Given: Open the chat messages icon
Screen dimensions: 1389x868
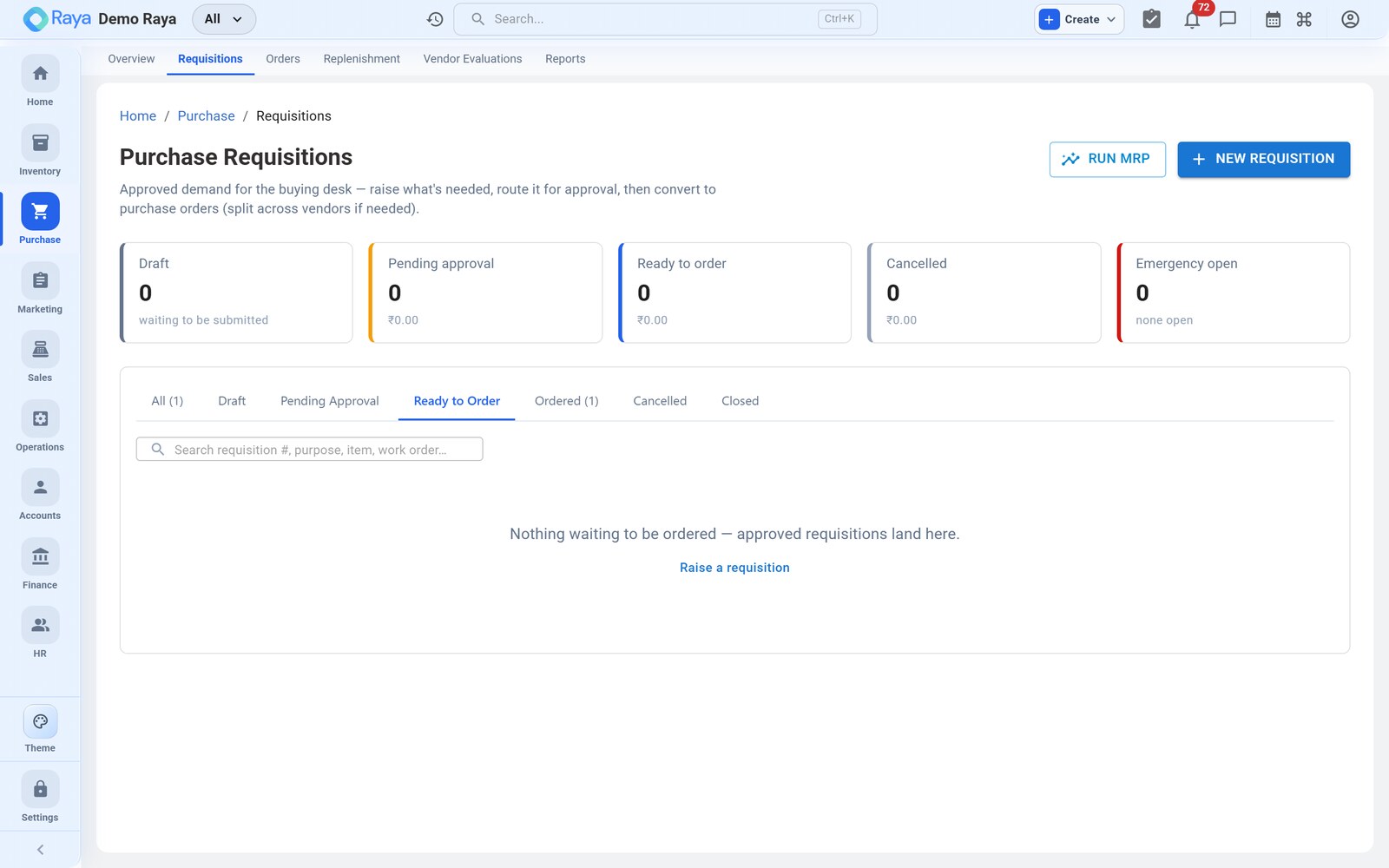Looking at the screenshot, I should [1228, 19].
